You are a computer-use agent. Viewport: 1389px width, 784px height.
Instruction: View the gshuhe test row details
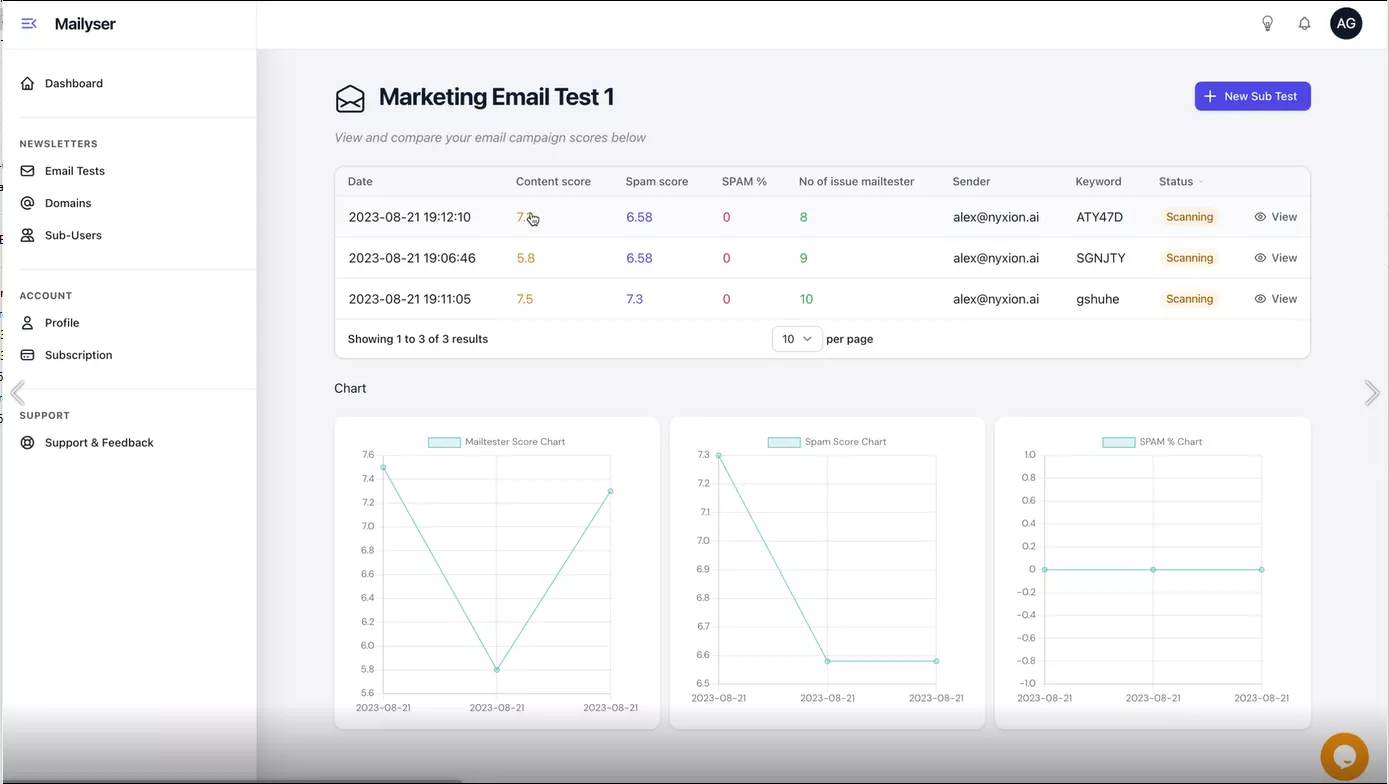(x=1275, y=299)
